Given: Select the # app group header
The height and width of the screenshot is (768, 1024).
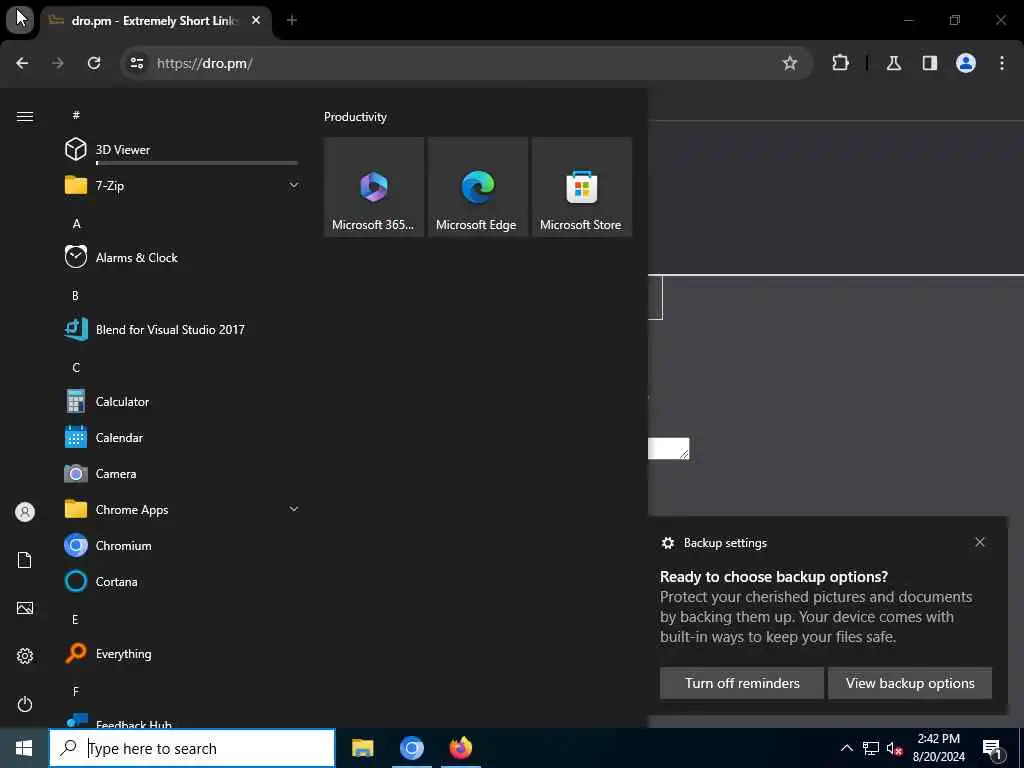Looking at the screenshot, I should (76, 115).
